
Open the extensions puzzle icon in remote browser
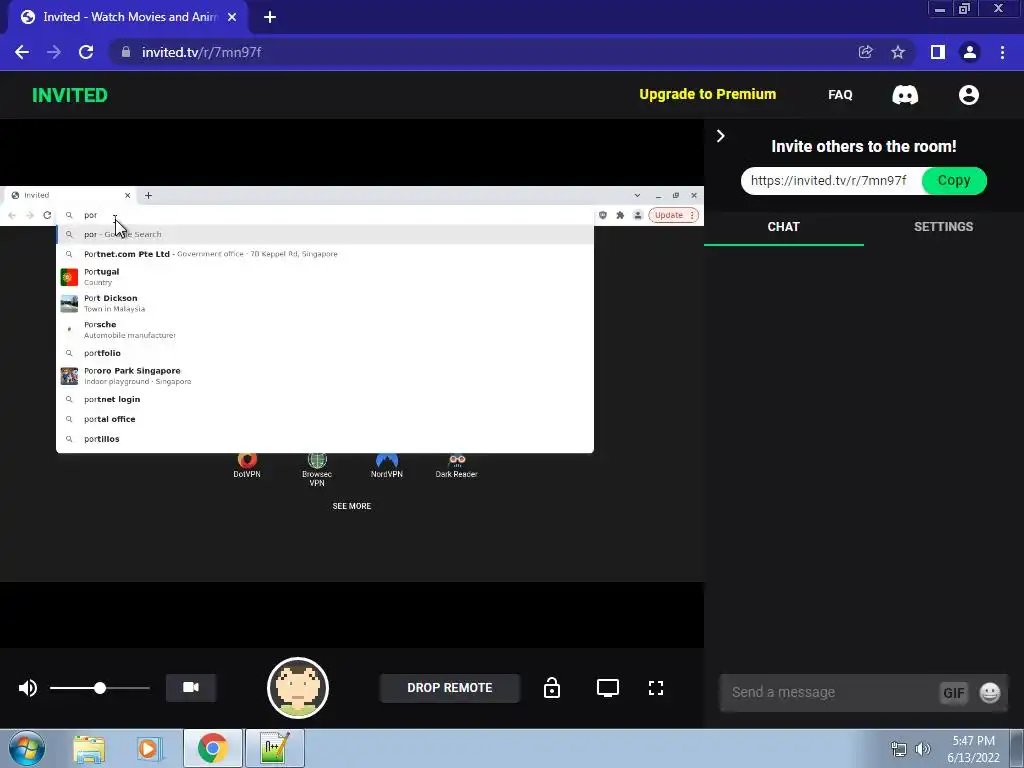click(620, 215)
